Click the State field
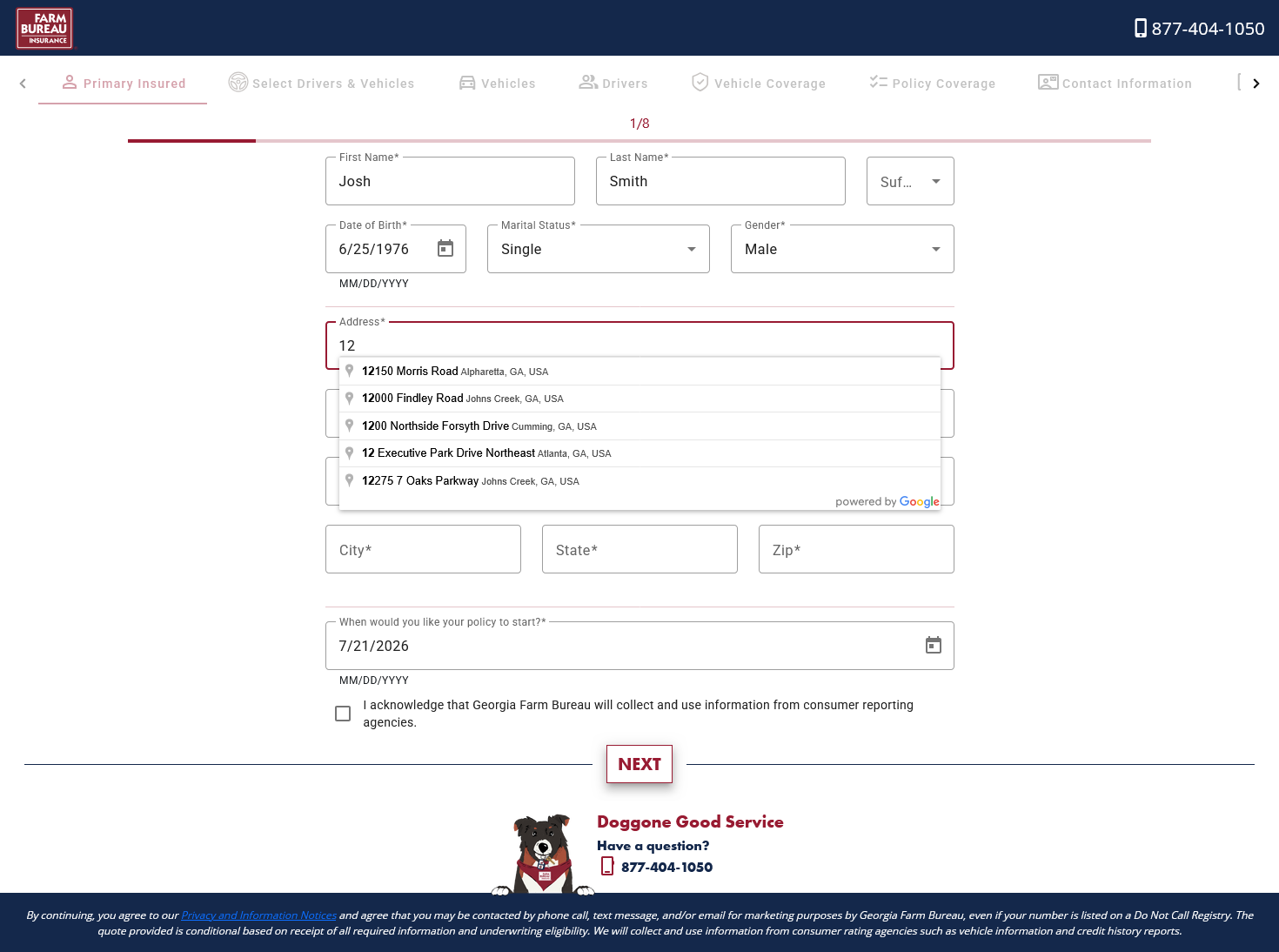 pos(639,549)
